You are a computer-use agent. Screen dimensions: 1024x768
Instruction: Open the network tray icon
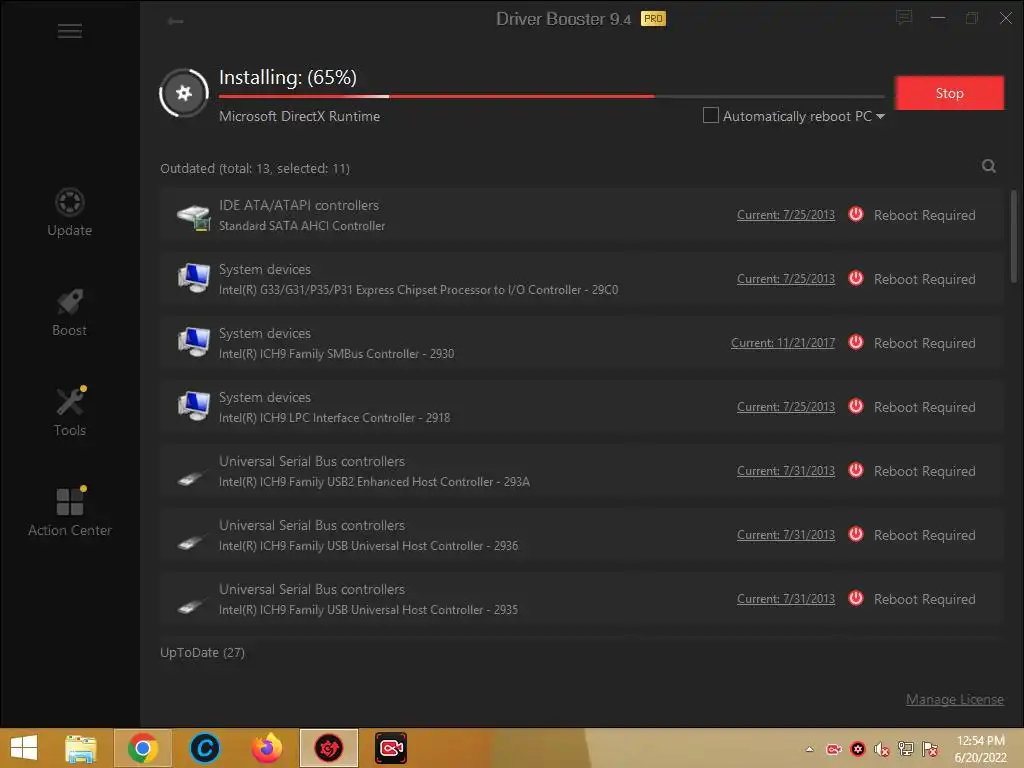coord(905,749)
